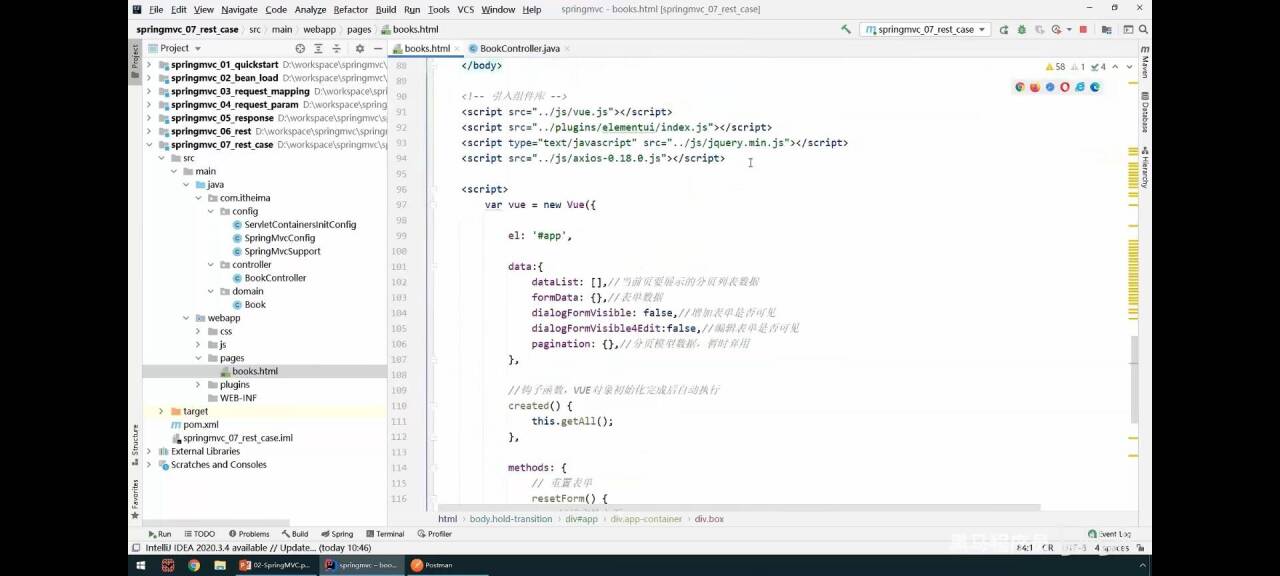
Task: Open the springmvc_07_rest_case run configuration dropdown
Action: tap(926, 30)
